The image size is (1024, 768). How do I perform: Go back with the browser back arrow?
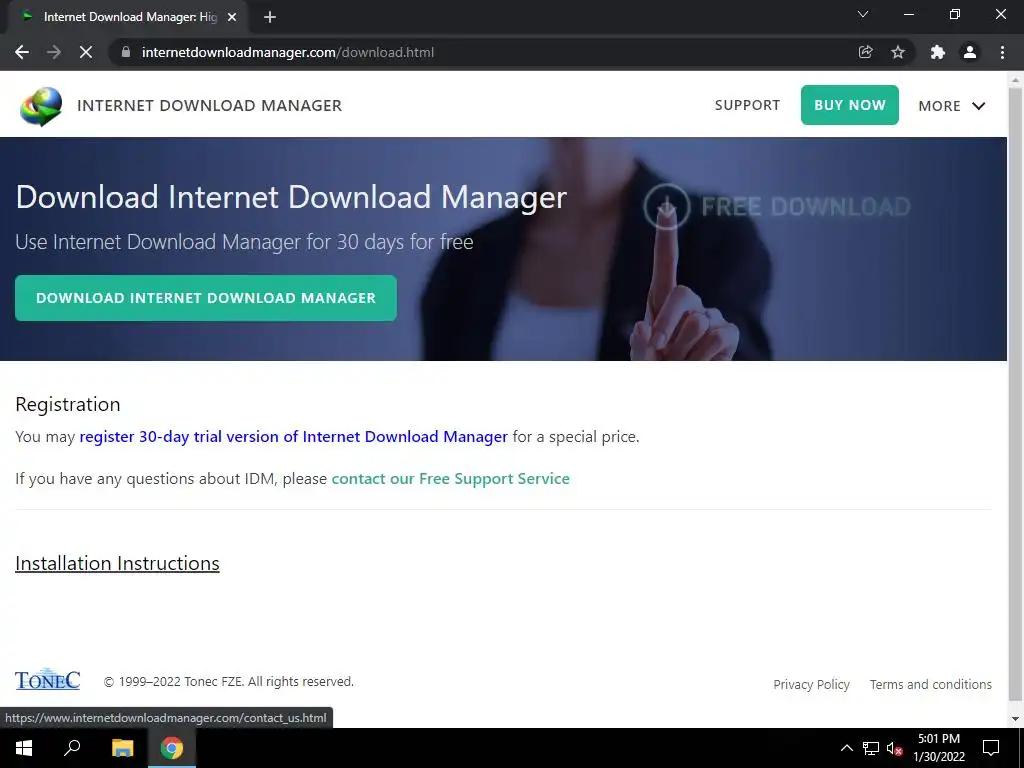22,52
